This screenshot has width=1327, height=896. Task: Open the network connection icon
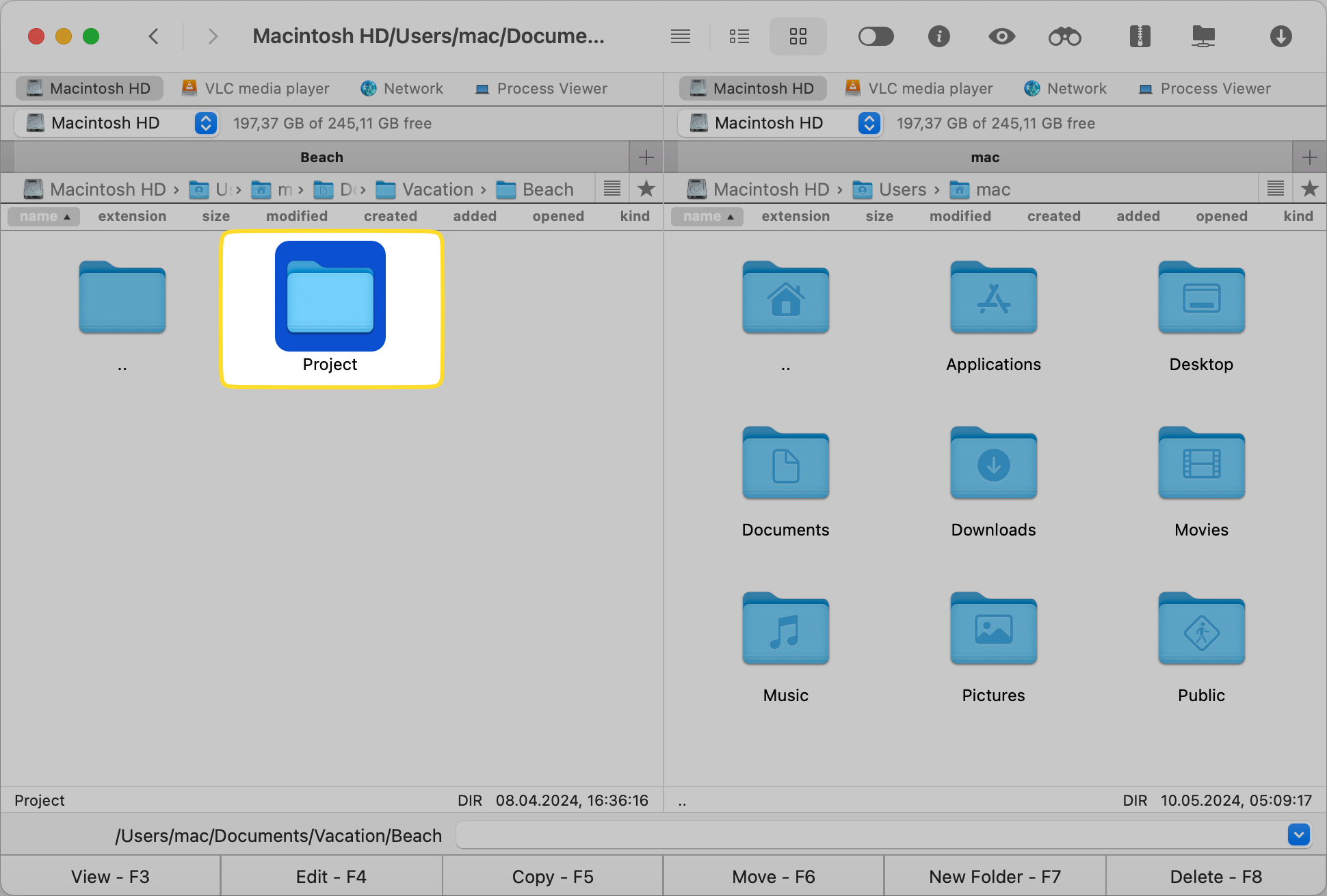point(1203,36)
